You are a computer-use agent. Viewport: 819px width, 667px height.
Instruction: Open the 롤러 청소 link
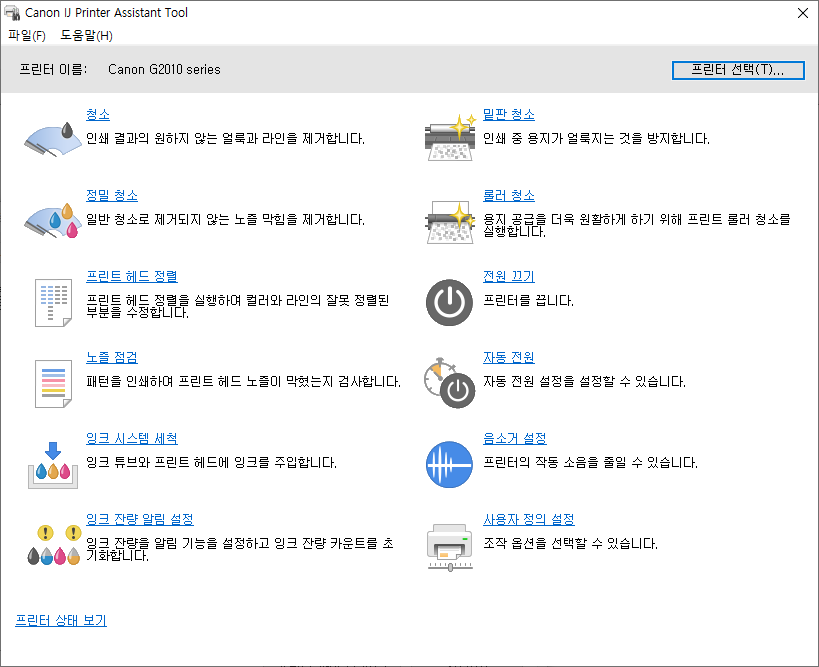[x=509, y=195]
